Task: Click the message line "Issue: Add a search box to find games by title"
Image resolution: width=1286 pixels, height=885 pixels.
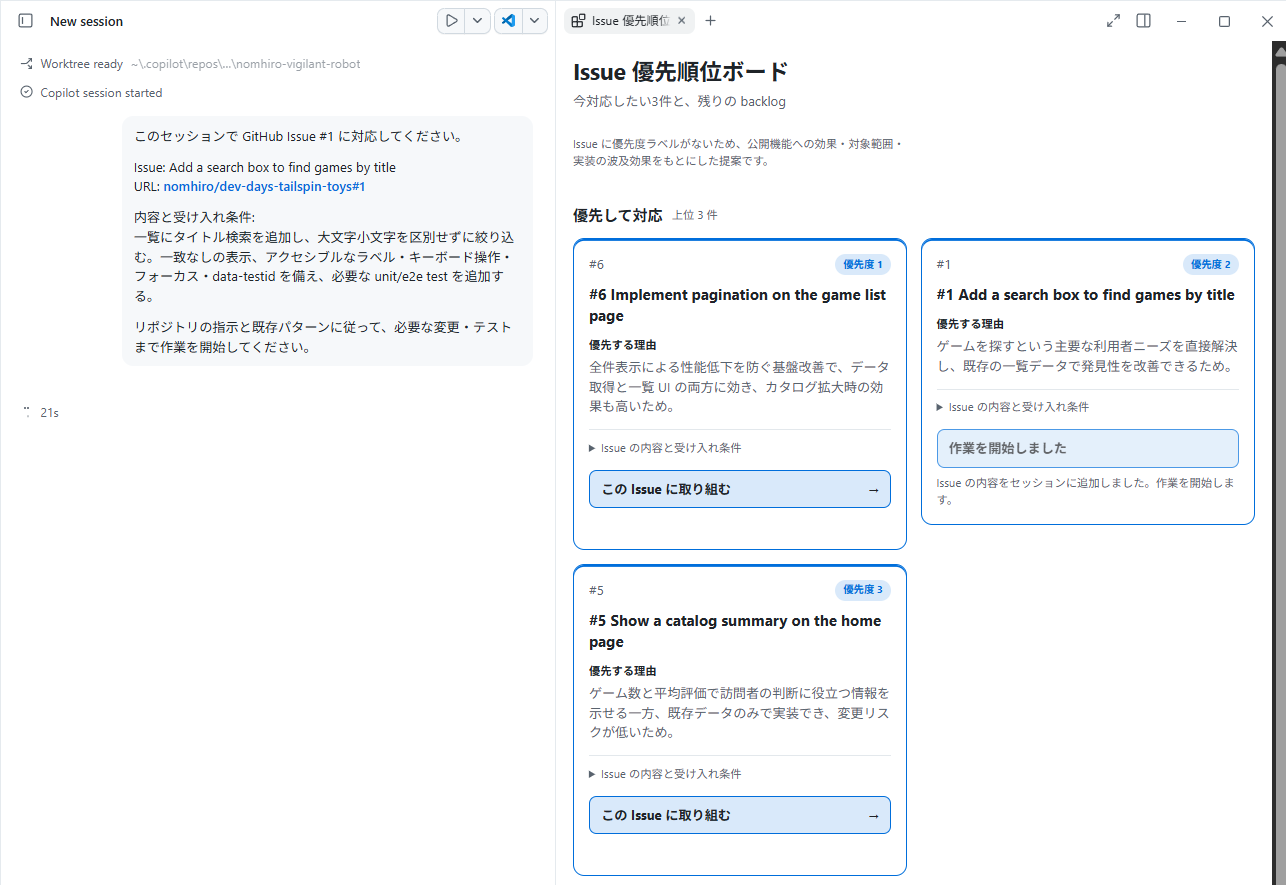Action: pos(265,168)
